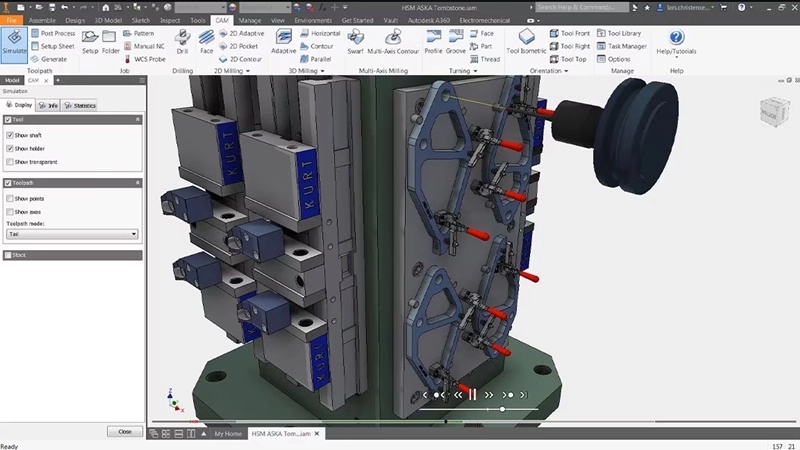800x450 pixels.
Task: Open the Toolpath mode dropdown
Action: point(72,234)
